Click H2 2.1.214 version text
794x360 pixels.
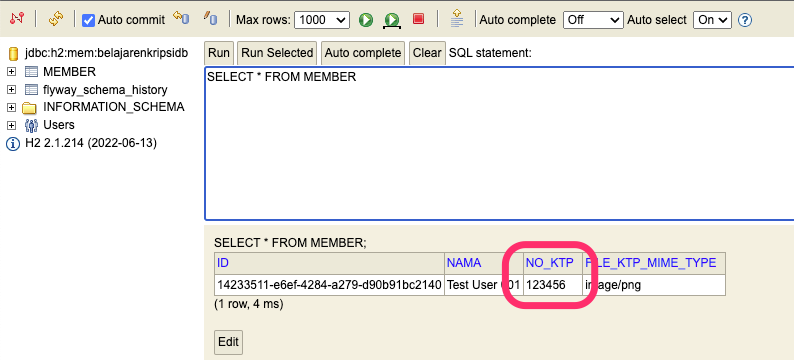coord(91,143)
